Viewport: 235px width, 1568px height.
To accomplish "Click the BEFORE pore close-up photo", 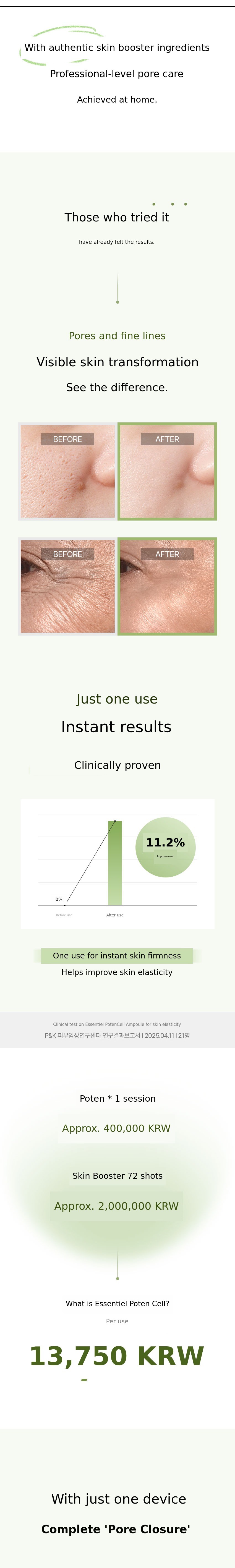I will (67, 472).
